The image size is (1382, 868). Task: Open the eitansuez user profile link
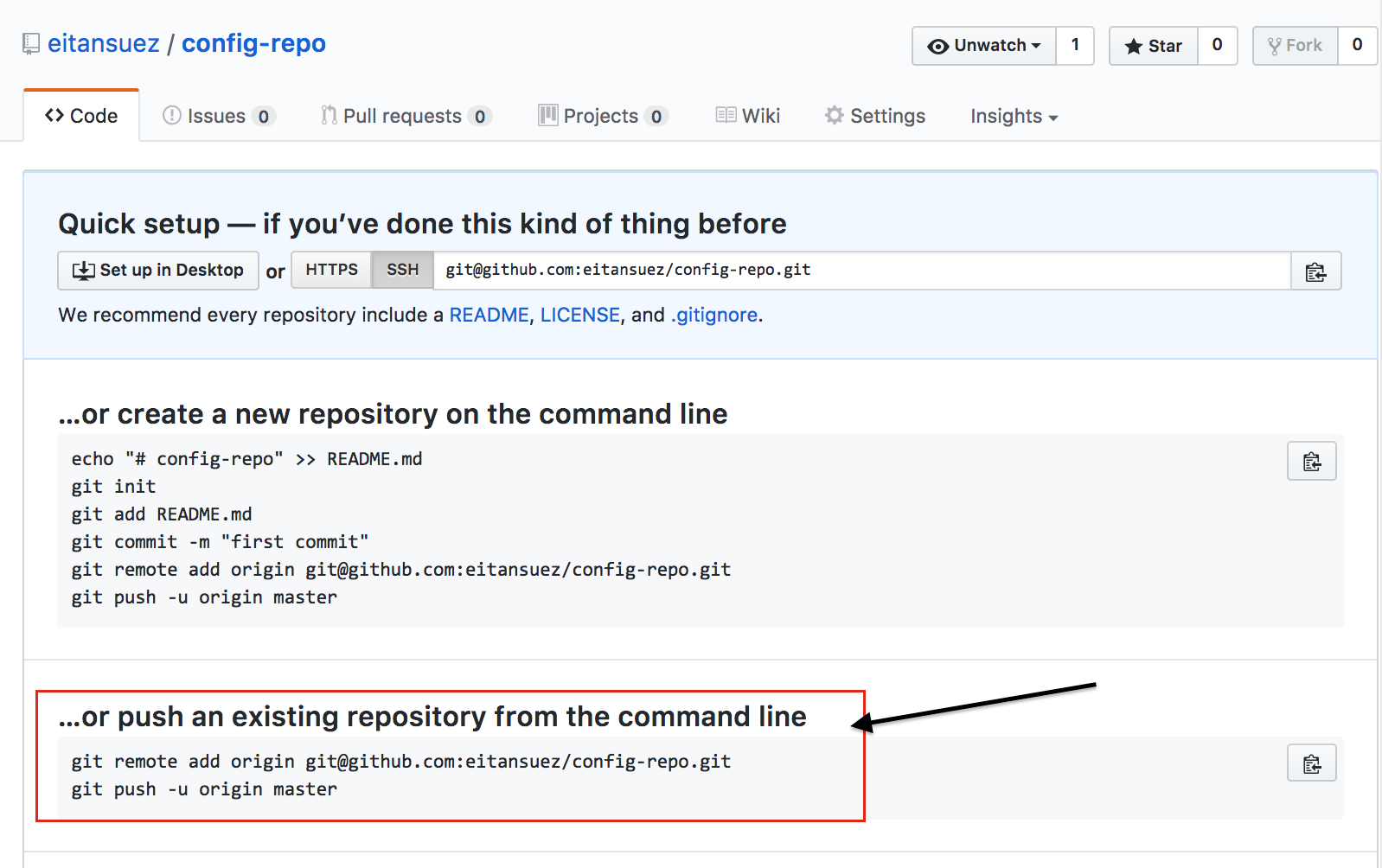pyautogui.click(x=104, y=43)
